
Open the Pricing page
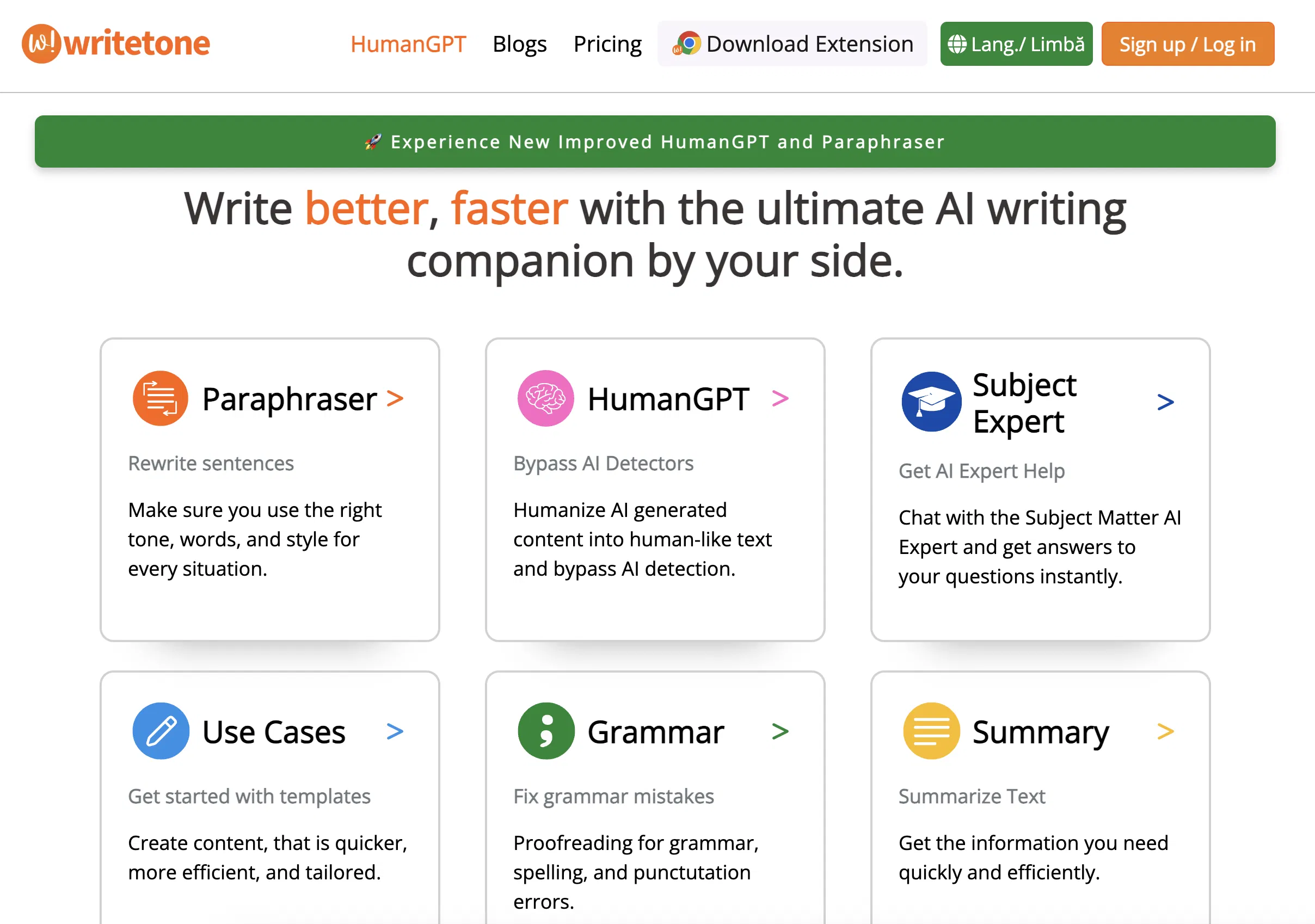607,44
